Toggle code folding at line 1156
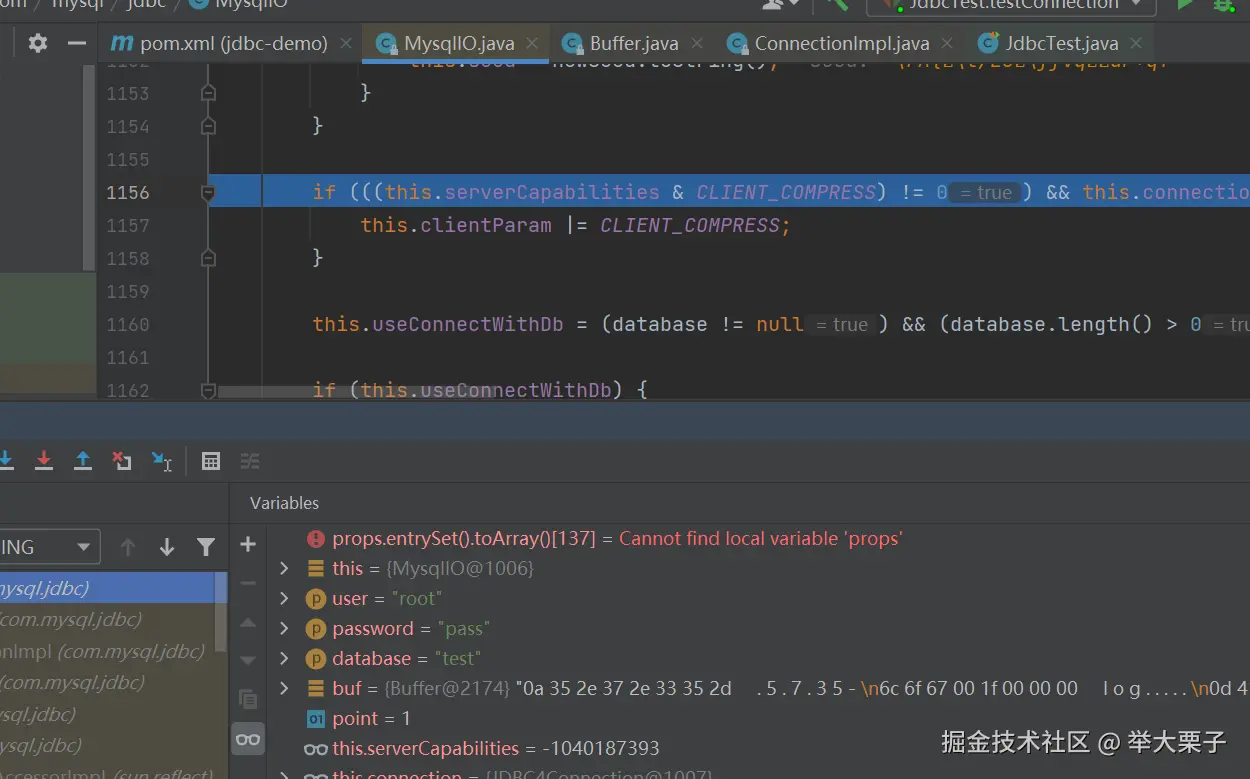 coord(208,193)
